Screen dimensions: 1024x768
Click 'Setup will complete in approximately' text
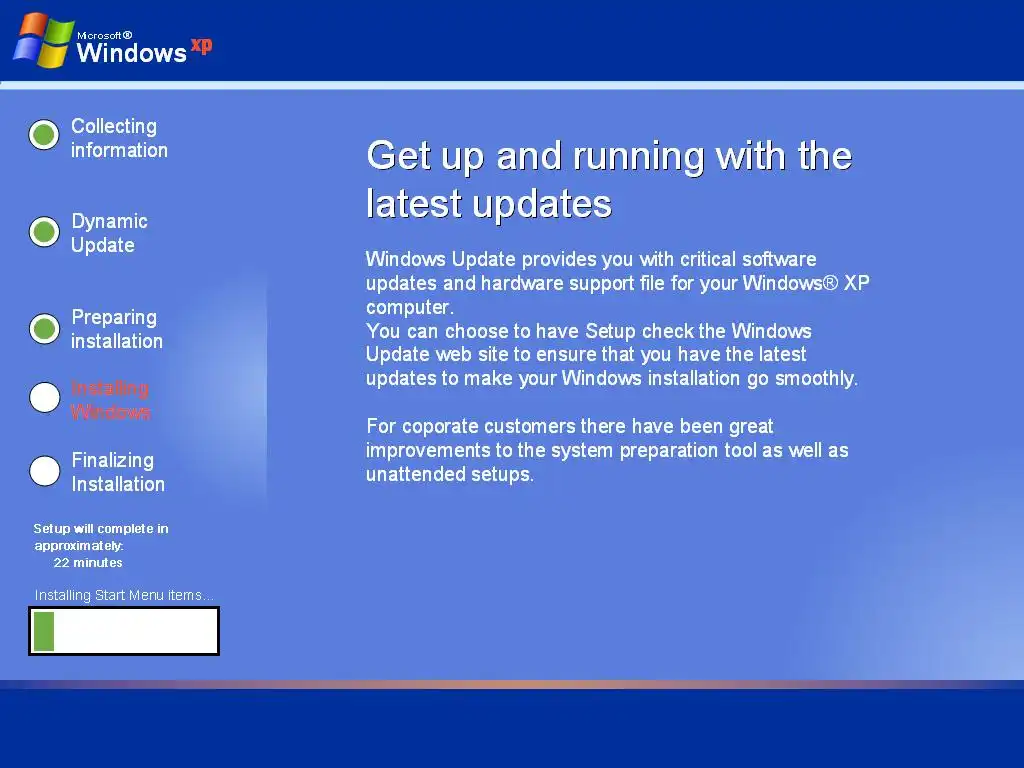coord(101,537)
